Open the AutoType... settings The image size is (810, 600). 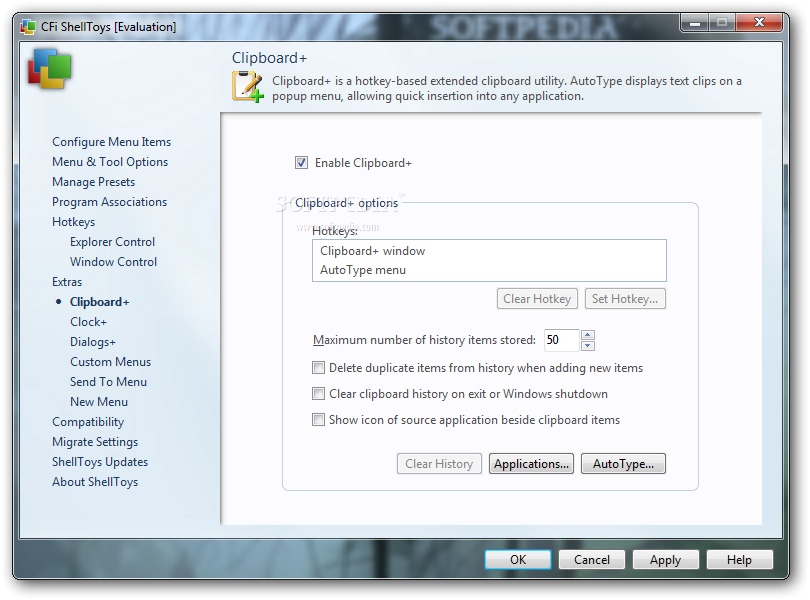pyautogui.click(x=623, y=464)
